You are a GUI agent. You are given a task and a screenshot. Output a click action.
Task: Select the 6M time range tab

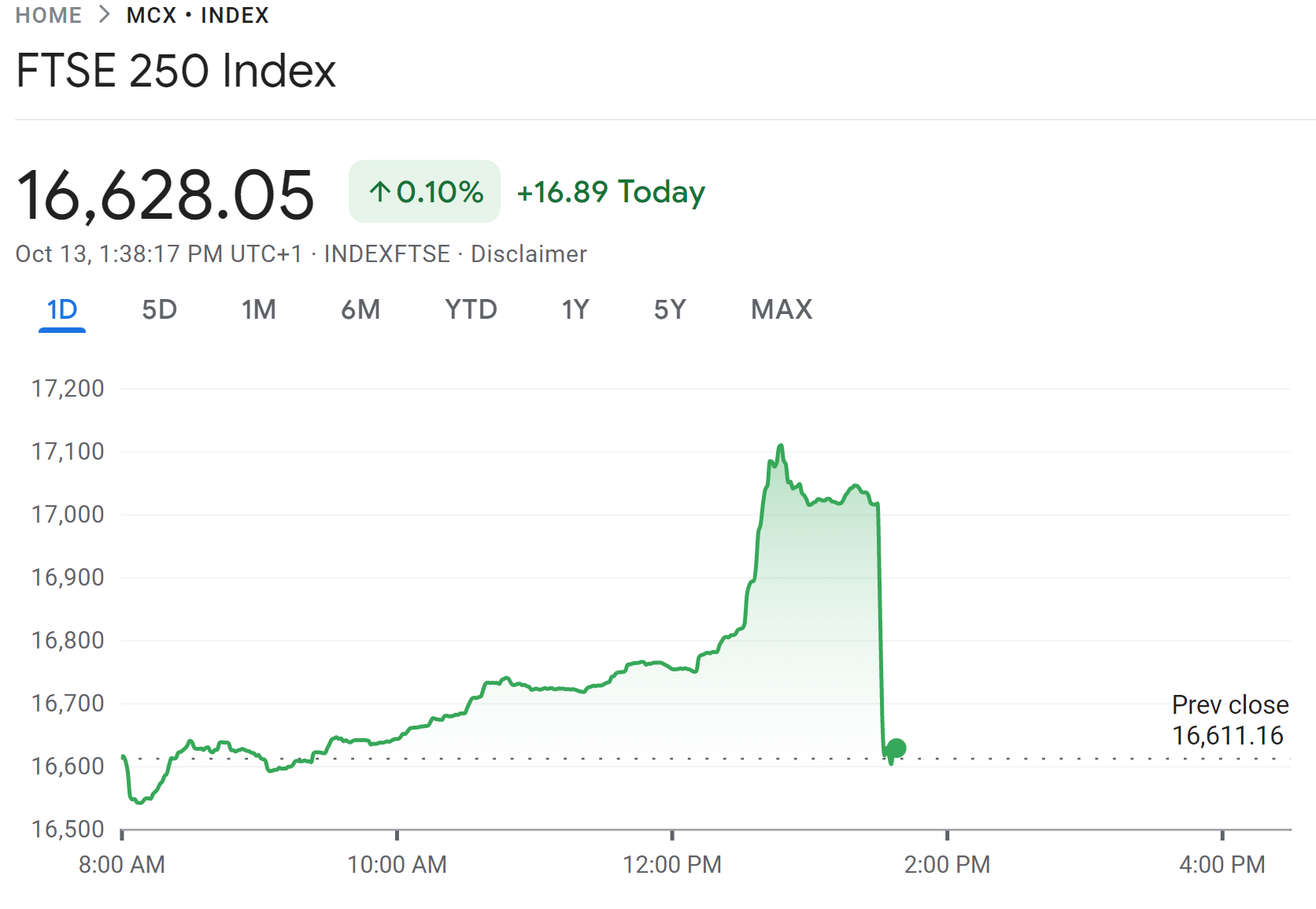tap(360, 309)
